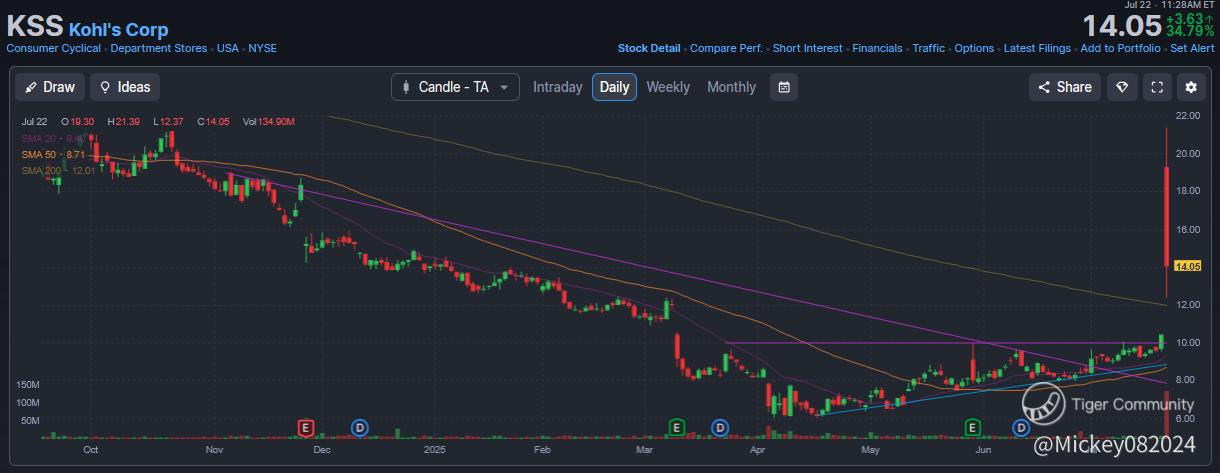This screenshot has height=473, width=1220.
Task: Click the diamond premium icon
Action: pyautogui.click(x=1122, y=87)
